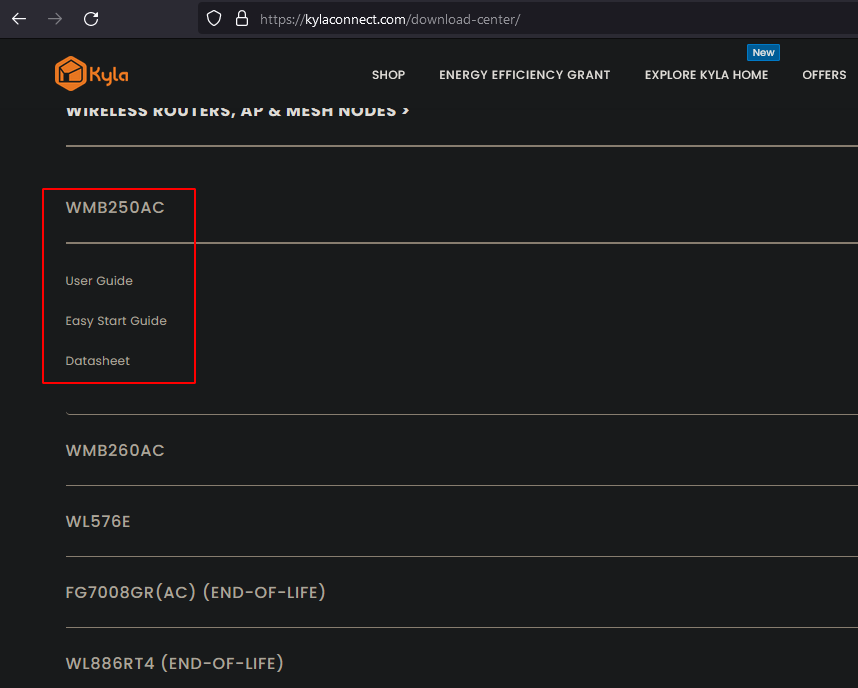The height and width of the screenshot is (688, 858).
Task: Download the WMB250AC Datasheet
Action: pyautogui.click(x=97, y=361)
